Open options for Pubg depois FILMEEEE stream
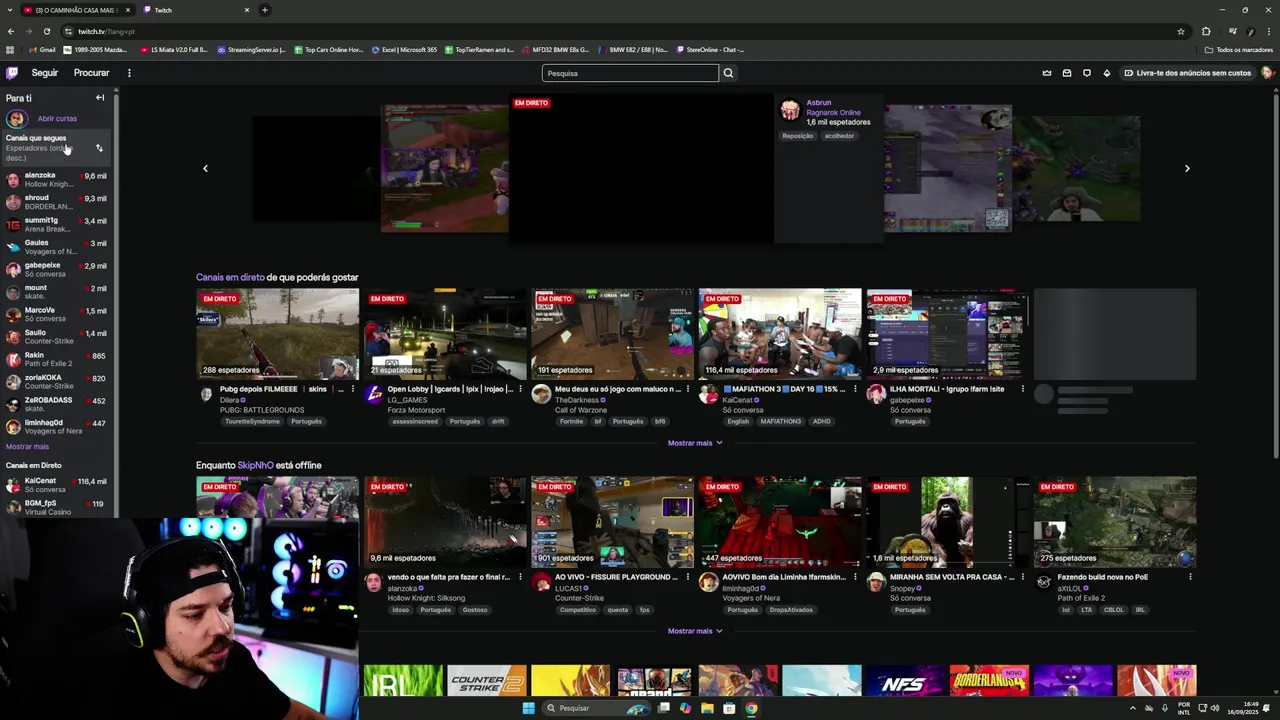The height and width of the screenshot is (720, 1280). point(352,389)
